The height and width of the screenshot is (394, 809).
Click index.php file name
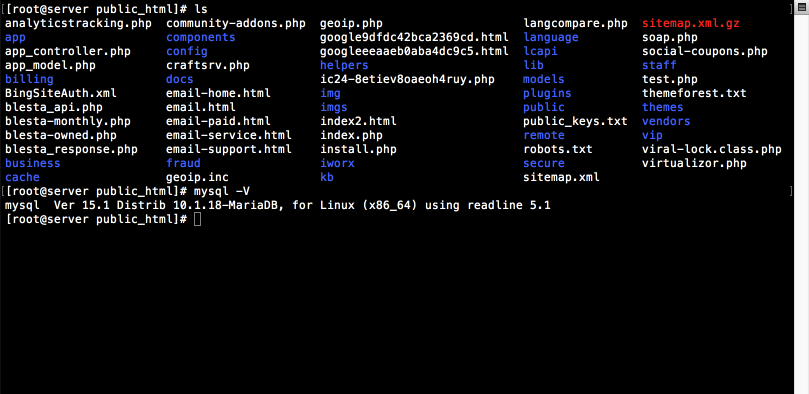[x=351, y=135]
